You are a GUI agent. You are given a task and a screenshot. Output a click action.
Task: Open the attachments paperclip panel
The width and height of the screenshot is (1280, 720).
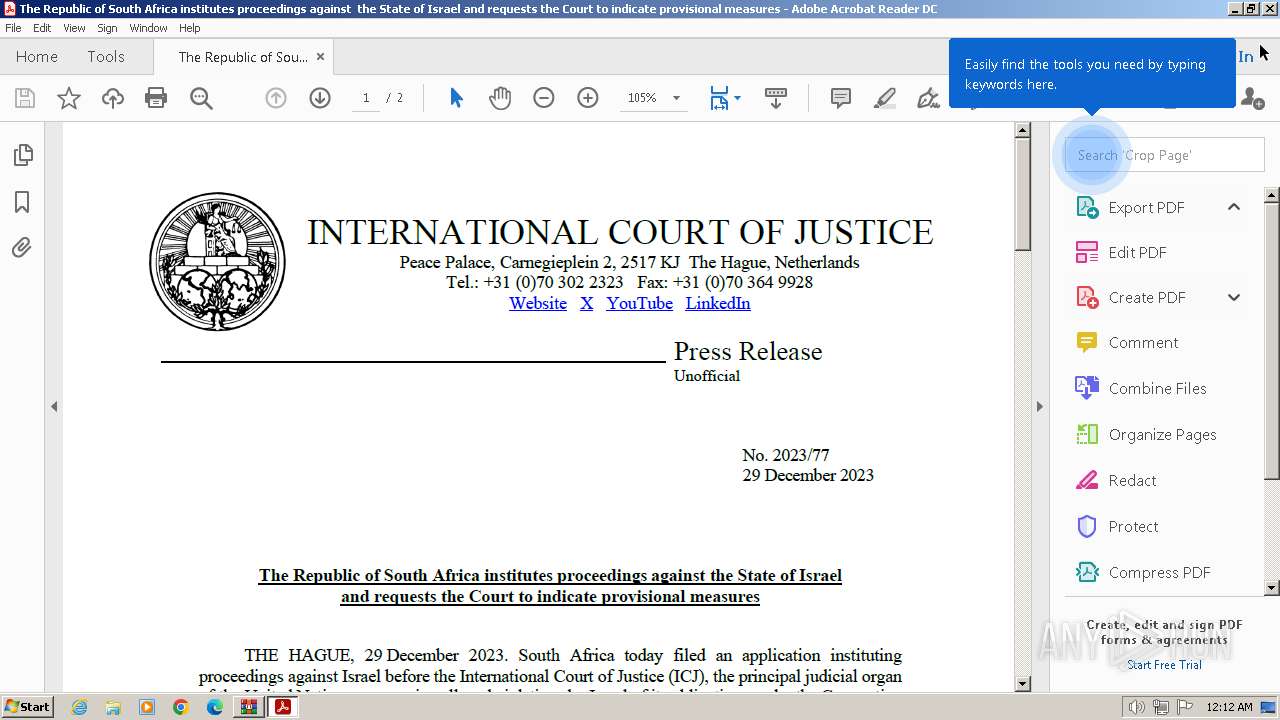(22, 247)
